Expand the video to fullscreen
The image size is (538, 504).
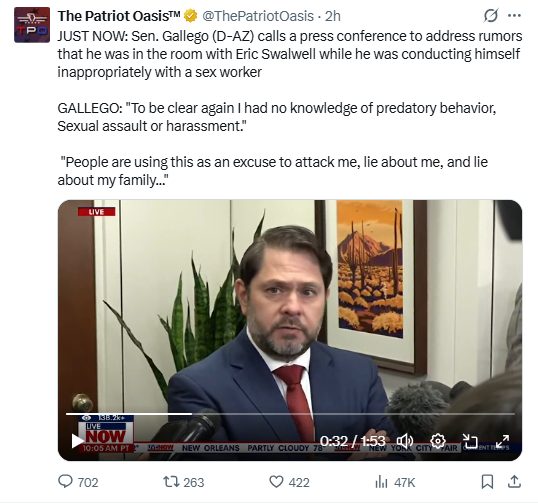click(x=502, y=441)
